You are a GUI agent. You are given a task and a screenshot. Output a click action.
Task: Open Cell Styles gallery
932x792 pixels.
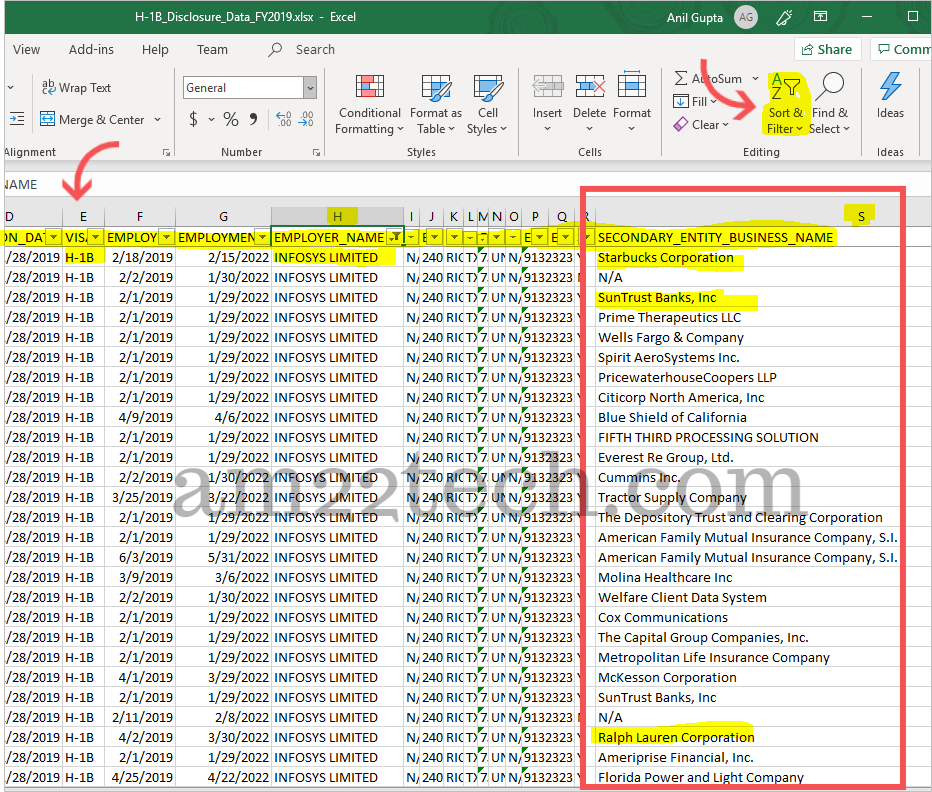pos(487,104)
